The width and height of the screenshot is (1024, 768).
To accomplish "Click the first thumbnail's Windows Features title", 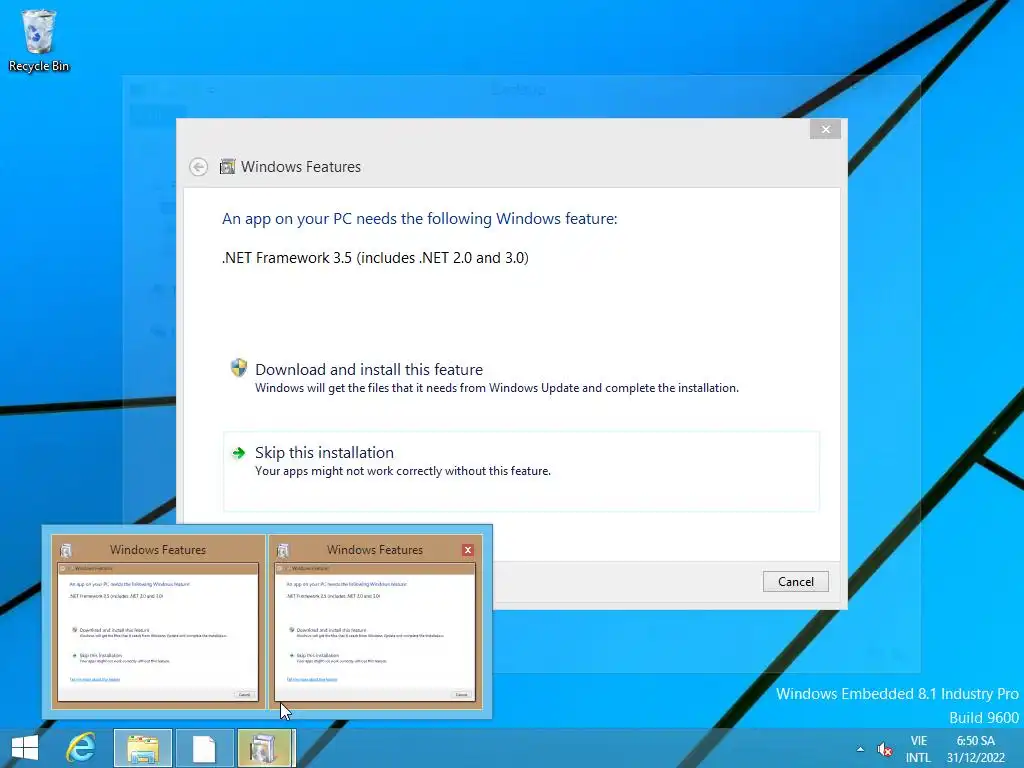I will coord(158,550).
